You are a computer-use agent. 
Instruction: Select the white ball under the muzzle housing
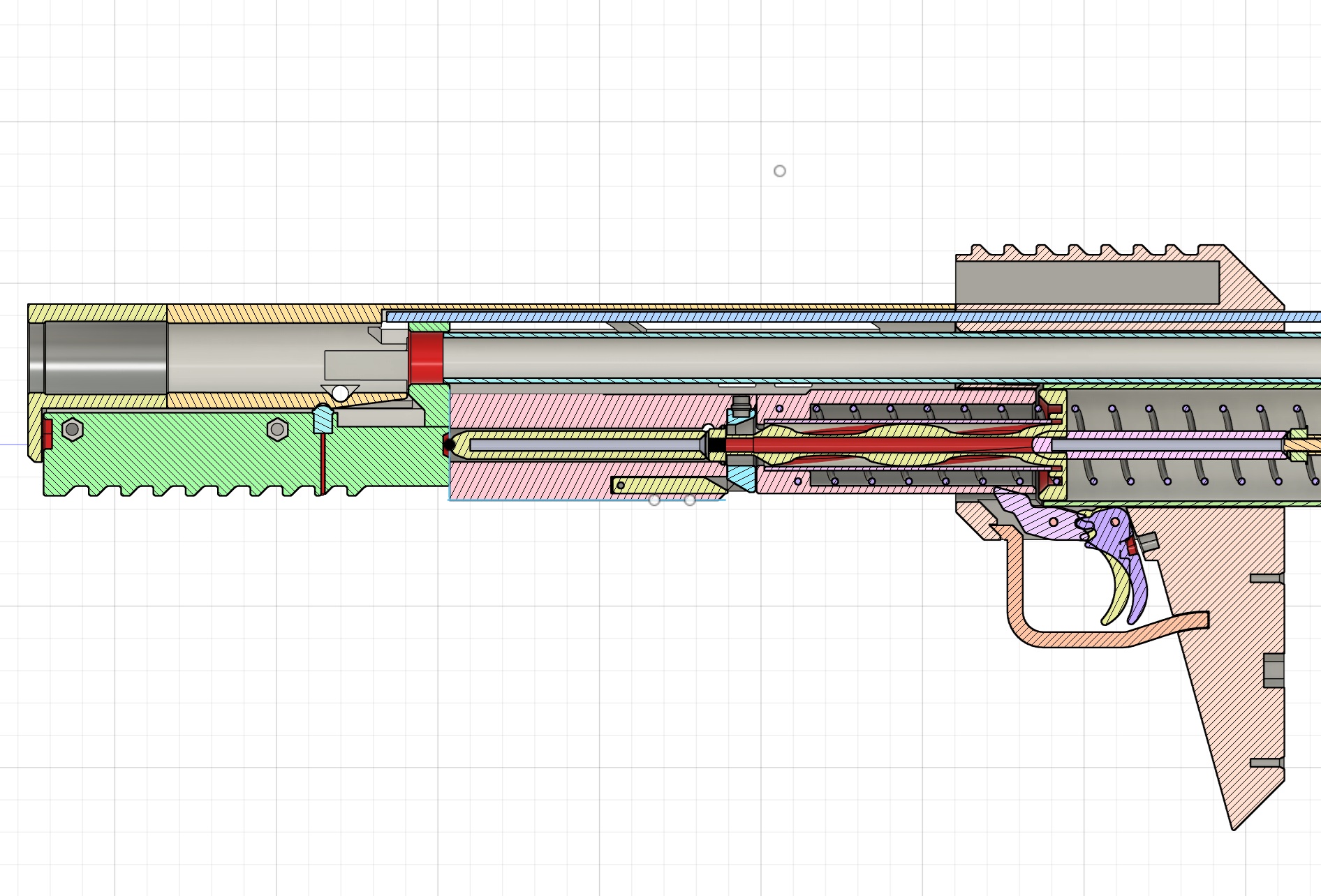click(340, 394)
